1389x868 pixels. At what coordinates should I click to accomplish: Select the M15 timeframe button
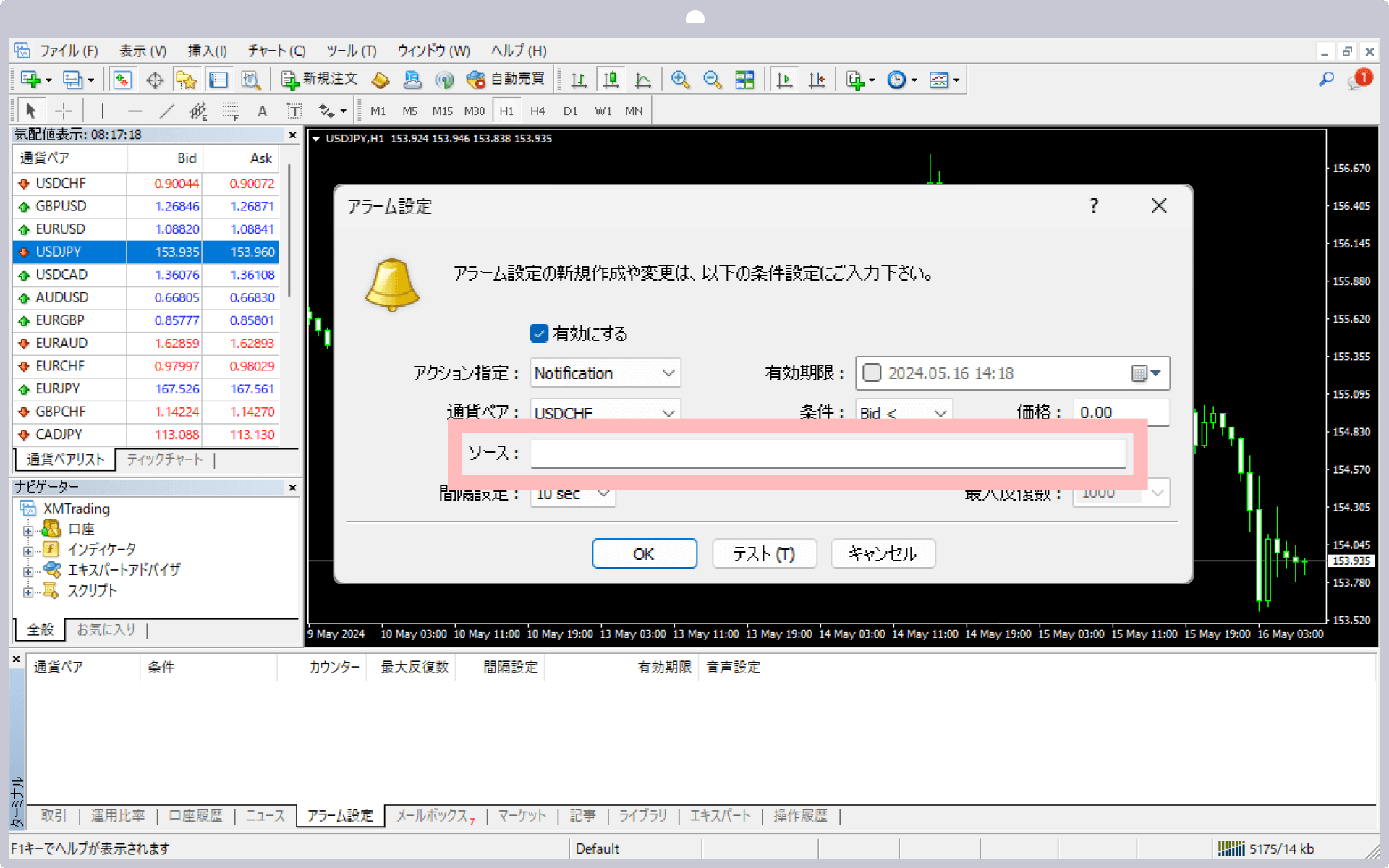[442, 111]
